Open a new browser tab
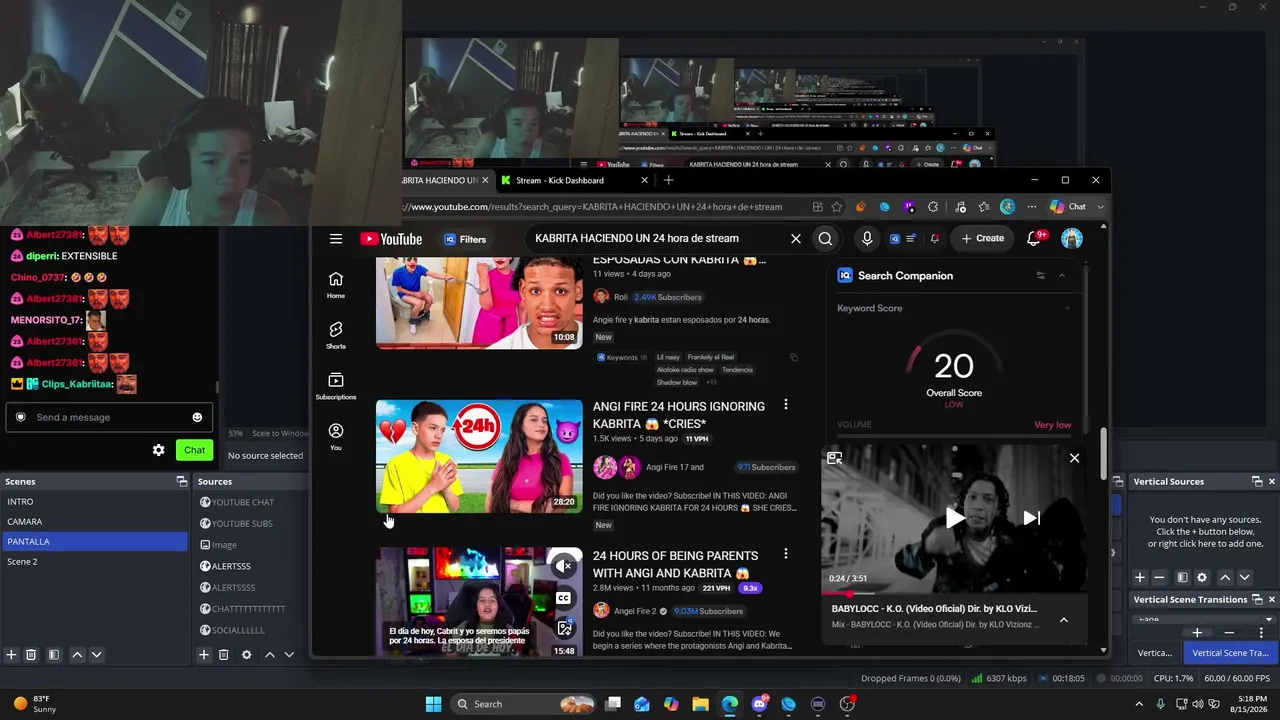 [668, 180]
